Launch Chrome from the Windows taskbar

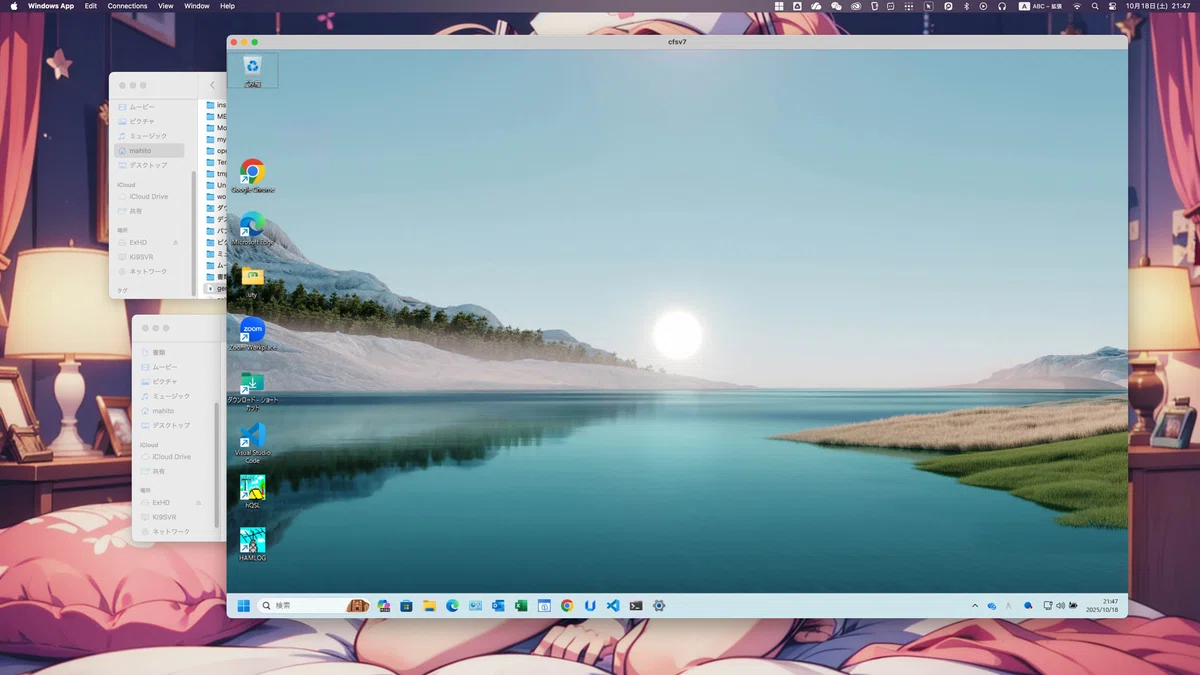tap(567, 606)
